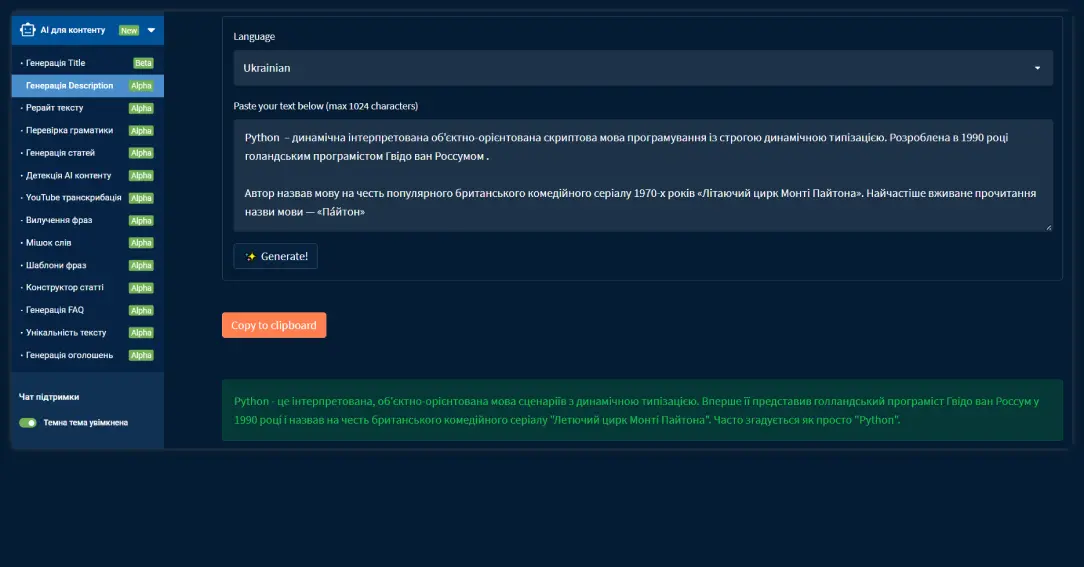Open Конструктор статті tool
This screenshot has width=1084, height=567.
tap(88, 288)
